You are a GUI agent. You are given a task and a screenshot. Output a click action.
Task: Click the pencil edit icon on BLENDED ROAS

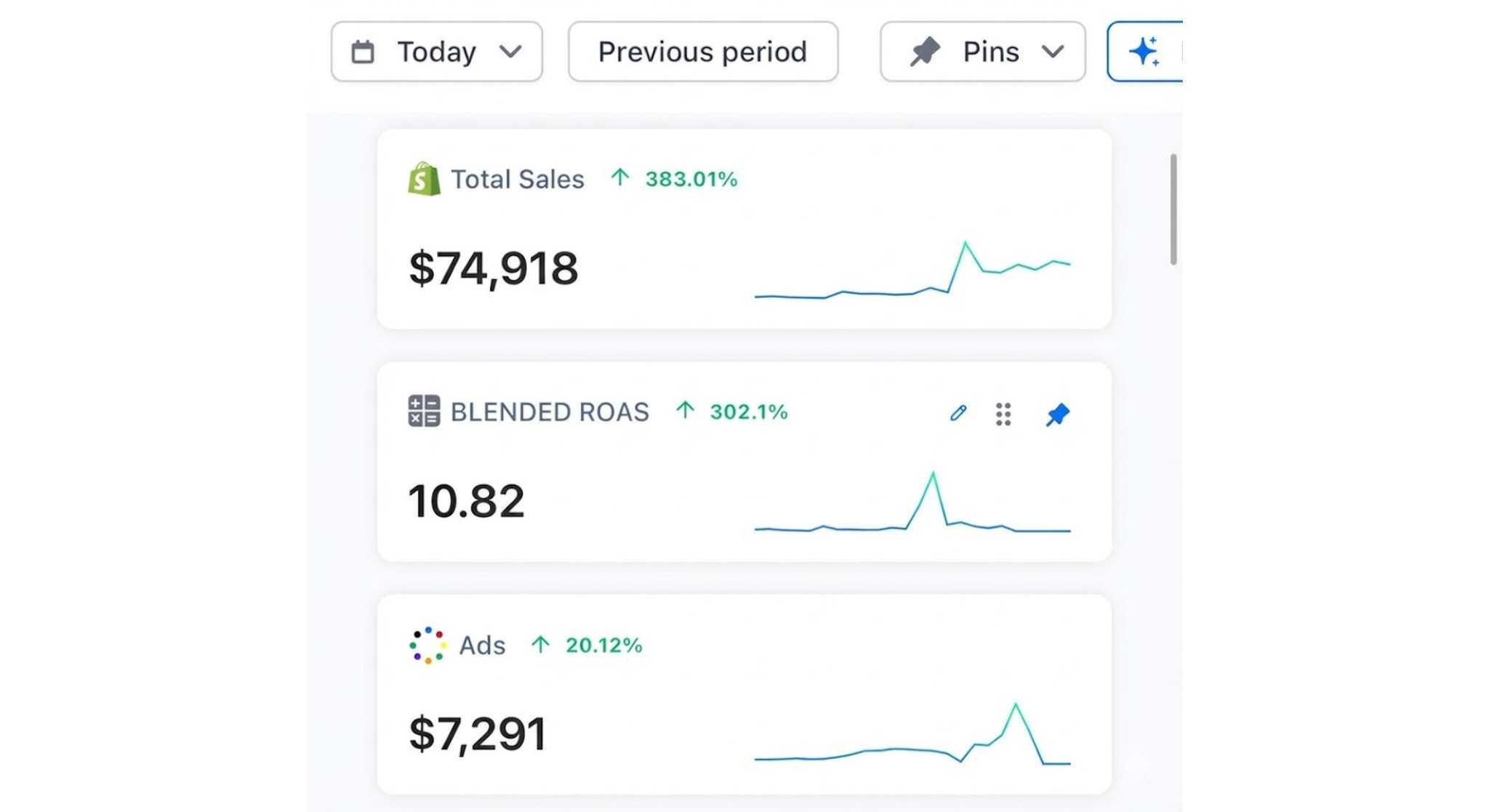tap(958, 414)
